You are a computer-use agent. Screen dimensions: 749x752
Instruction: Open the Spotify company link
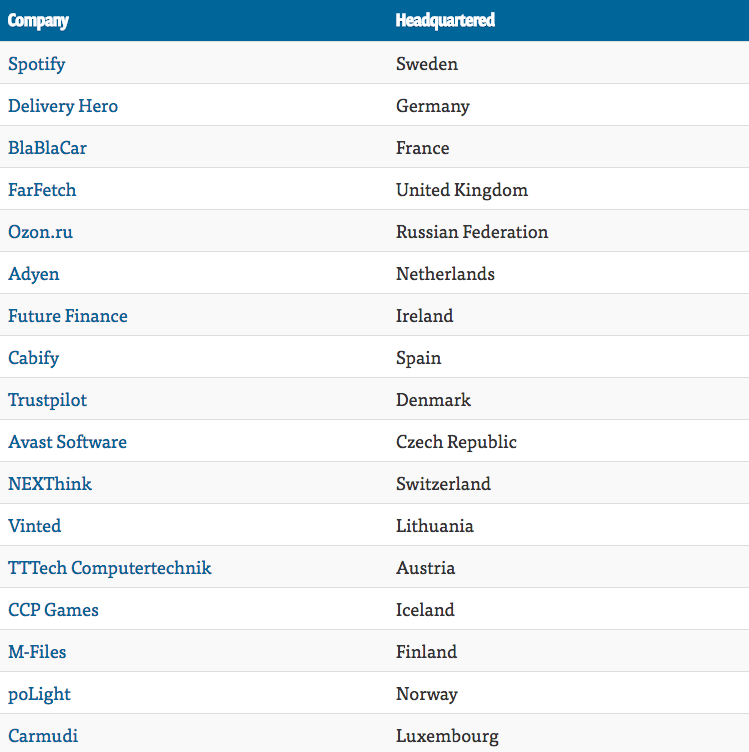pos(37,64)
